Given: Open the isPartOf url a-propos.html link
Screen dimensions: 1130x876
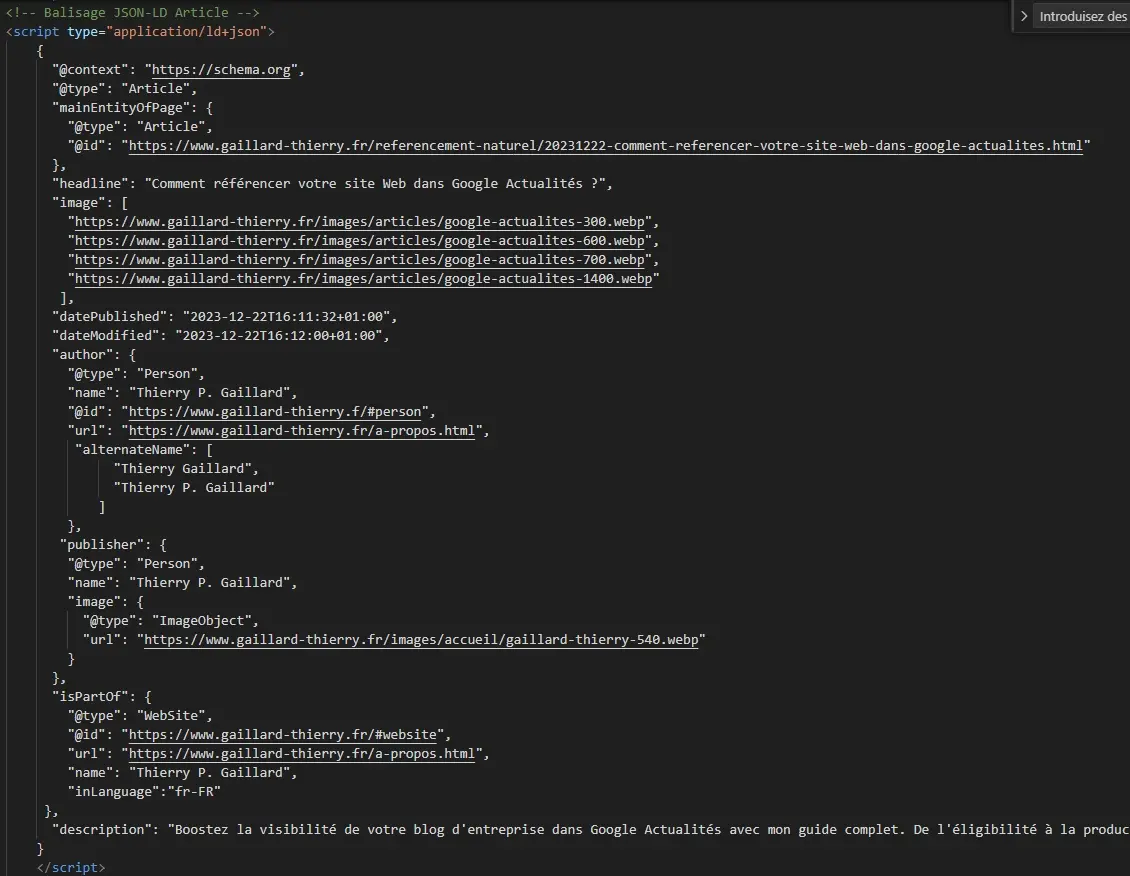Looking at the screenshot, I should pos(301,754).
